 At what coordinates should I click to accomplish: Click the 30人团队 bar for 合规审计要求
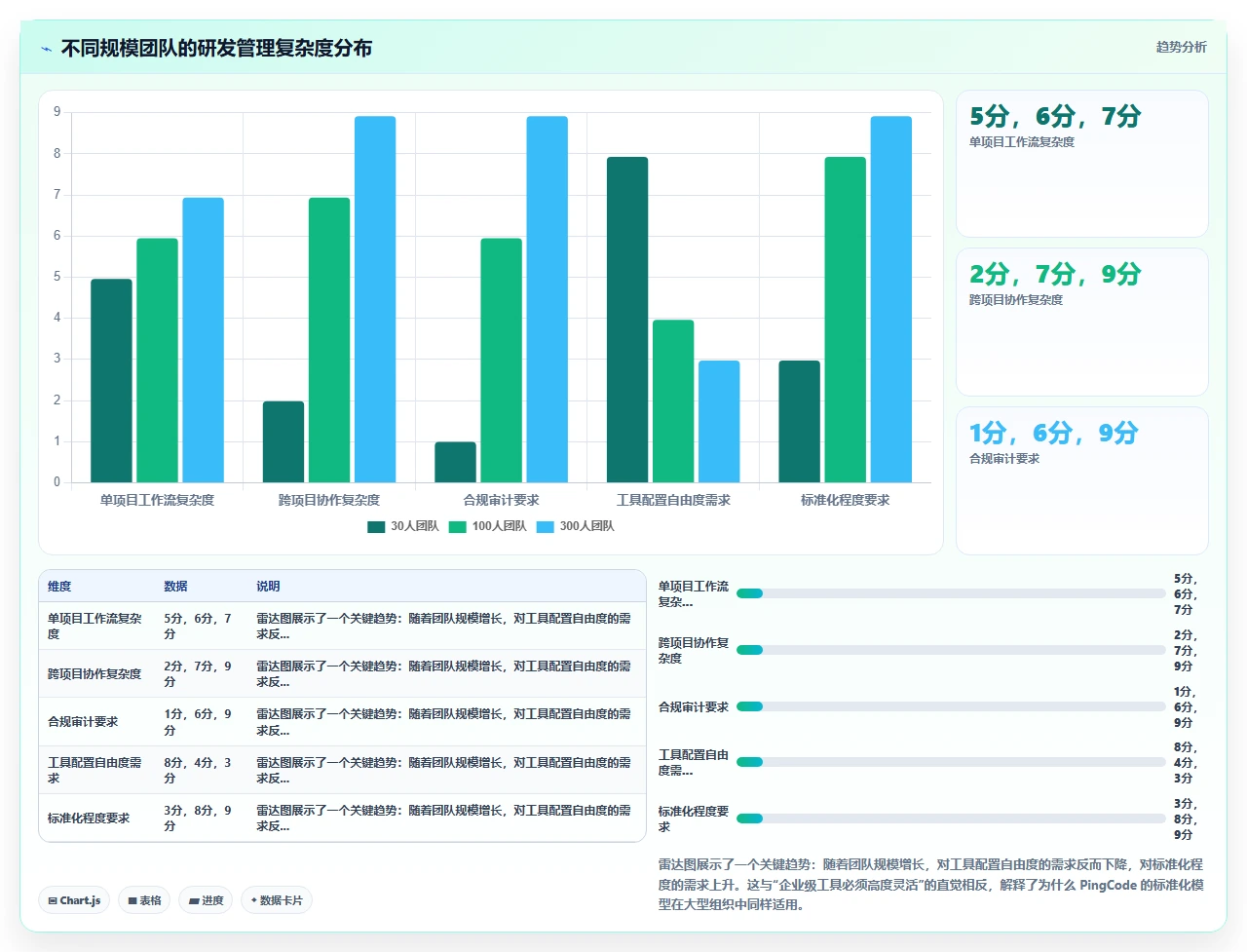pyautogui.click(x=455, y=463)
